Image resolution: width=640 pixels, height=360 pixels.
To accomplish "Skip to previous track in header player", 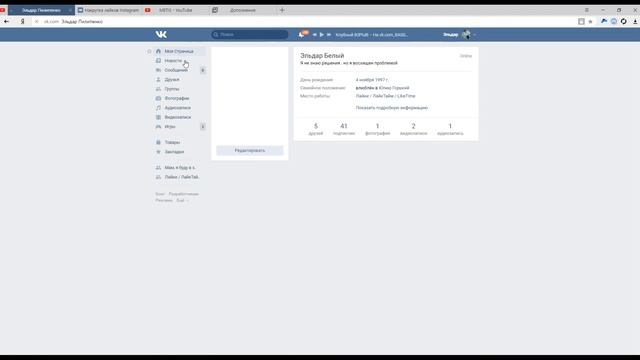I will tap(314, 35).
